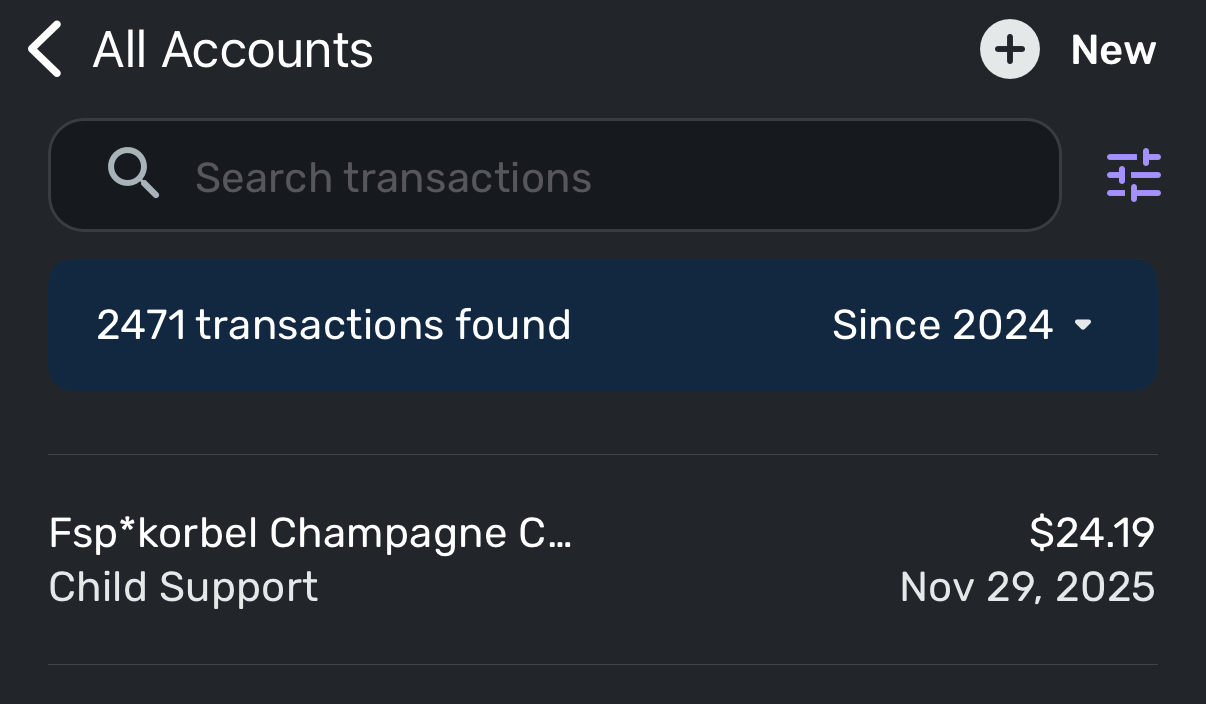This screenshot has height=704, width=1206.
Task: Click the $24.19 transaction amount
Action: [1092, 533]
